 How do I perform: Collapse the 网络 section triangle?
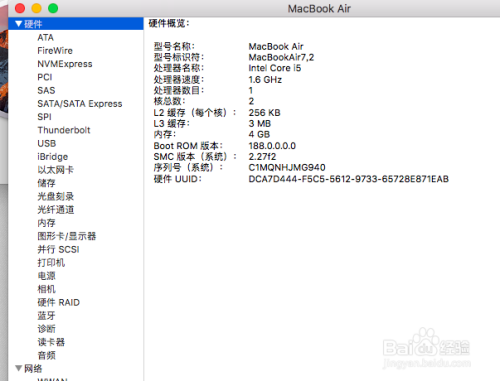19,368
